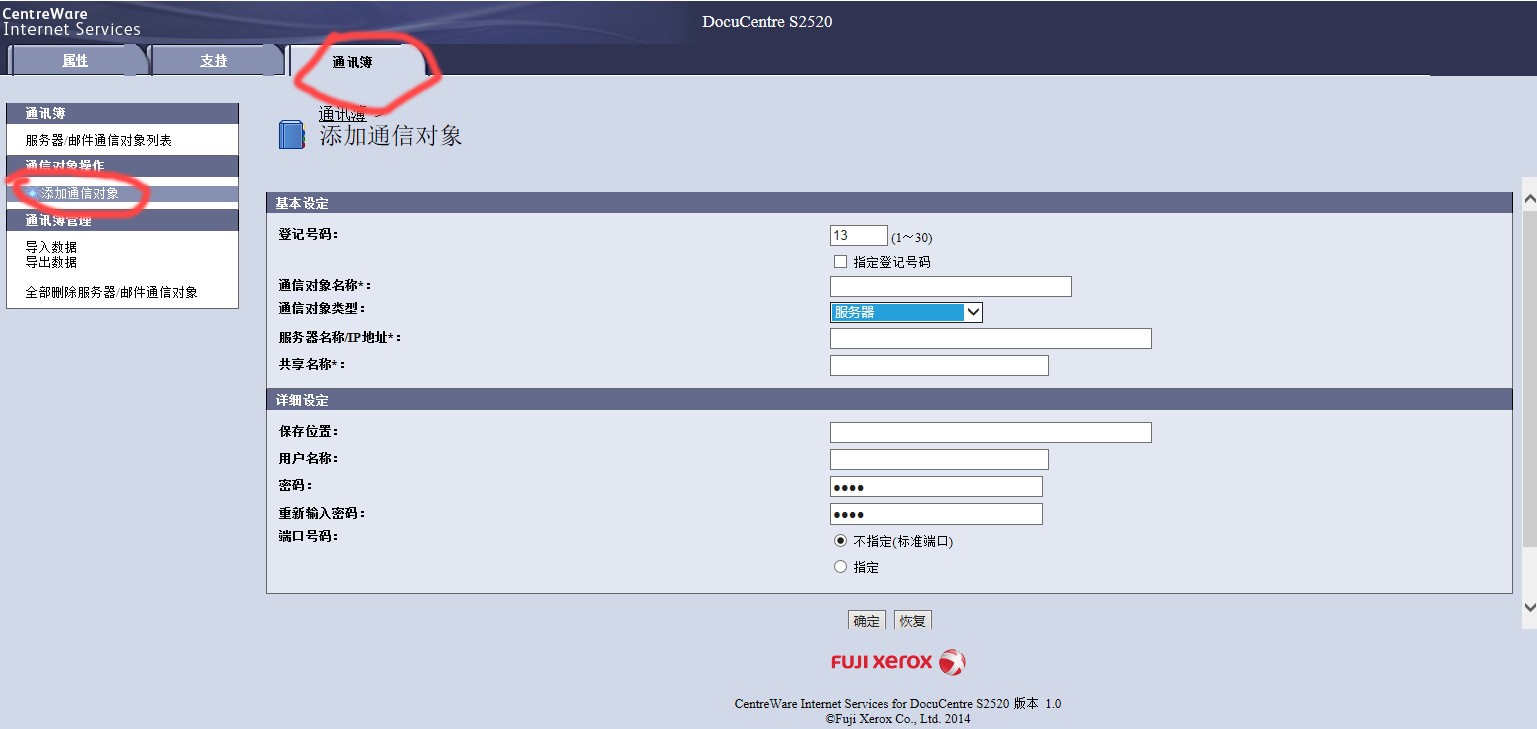Open the 导入数据 link

pyautogui.click(x=51, y=247)
